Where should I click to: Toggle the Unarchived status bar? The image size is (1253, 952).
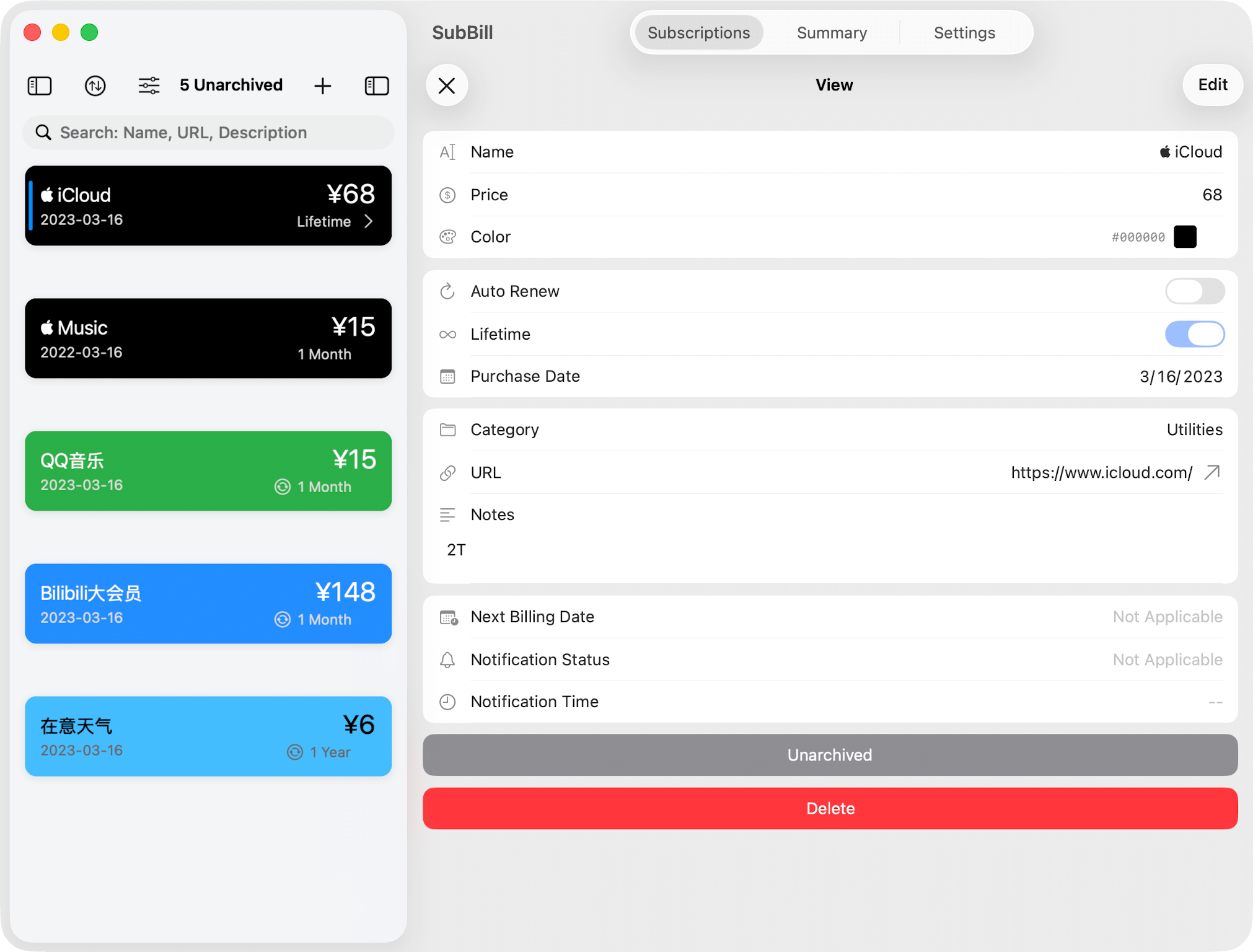point(830,755)
